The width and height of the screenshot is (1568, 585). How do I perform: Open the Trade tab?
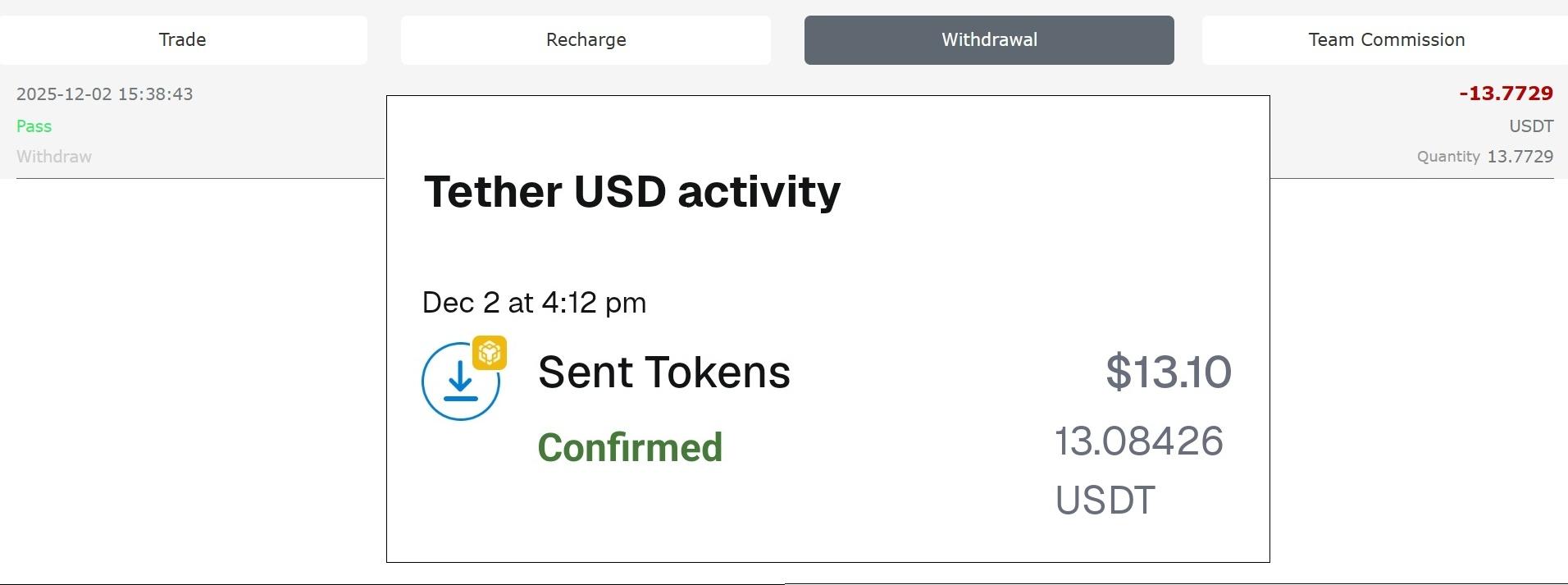tap(183, 40)
